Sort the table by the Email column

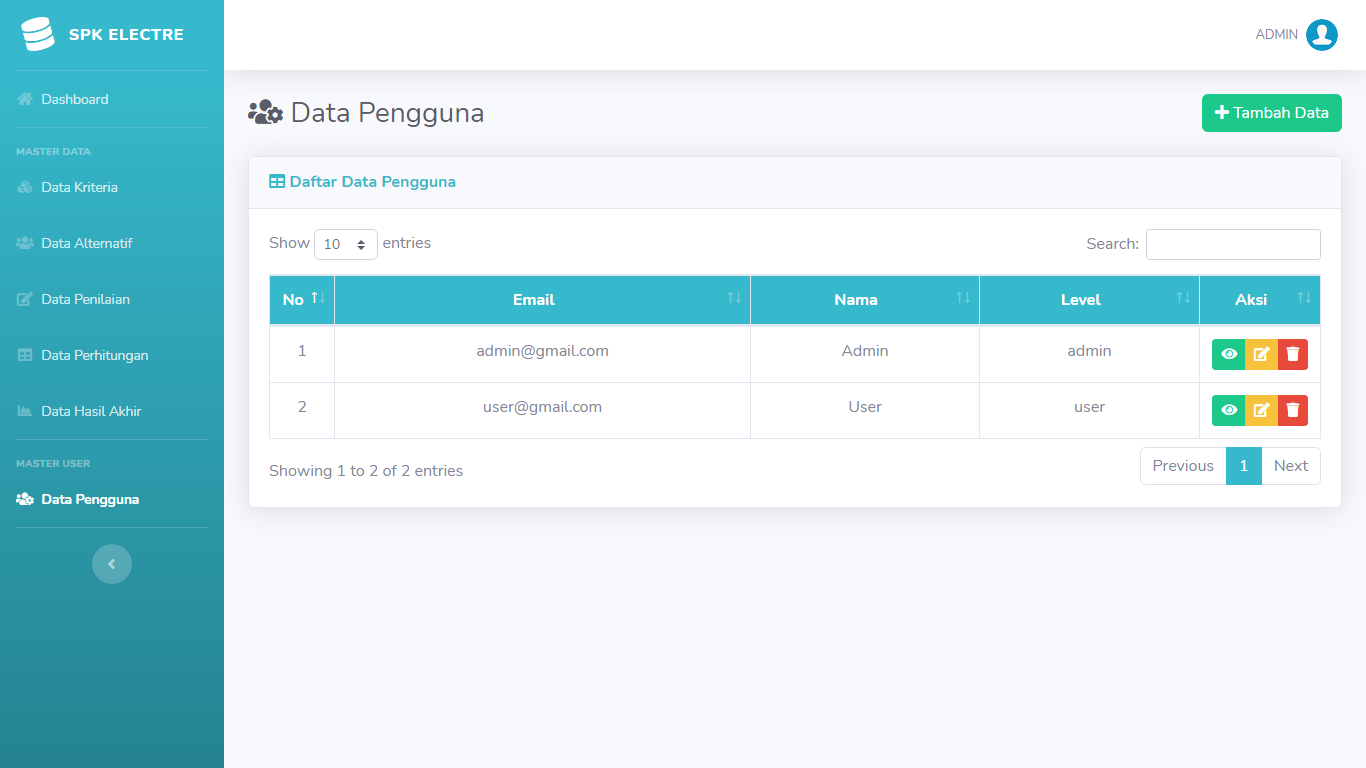coord(542,300)
